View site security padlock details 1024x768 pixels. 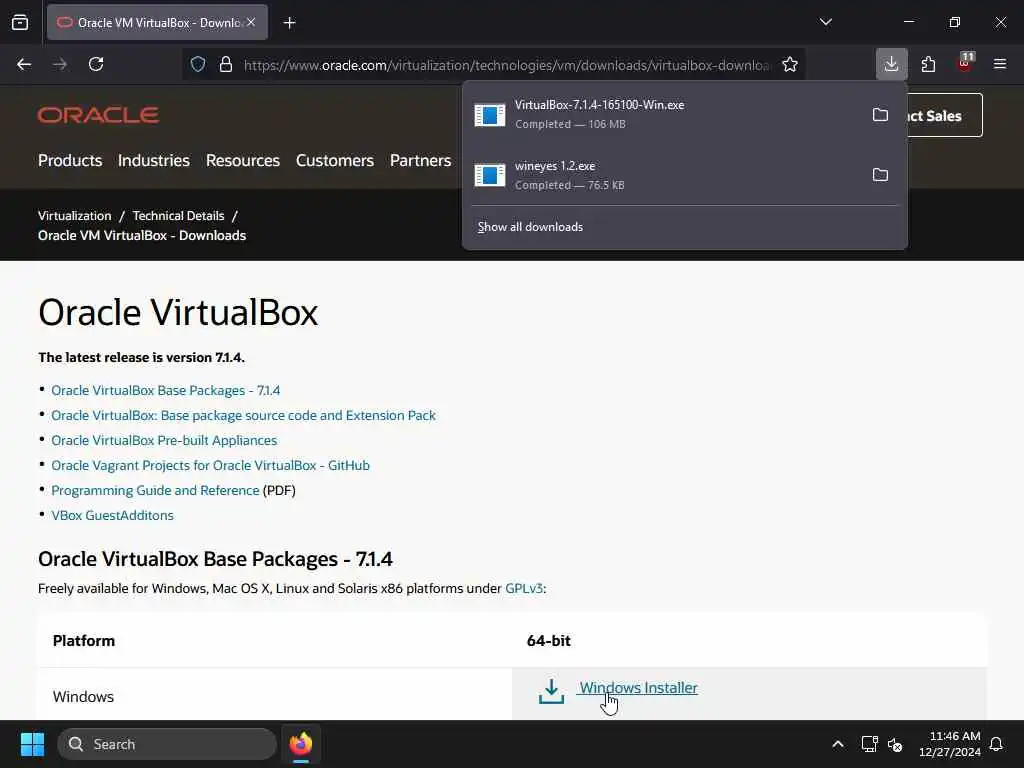[226, 64]
